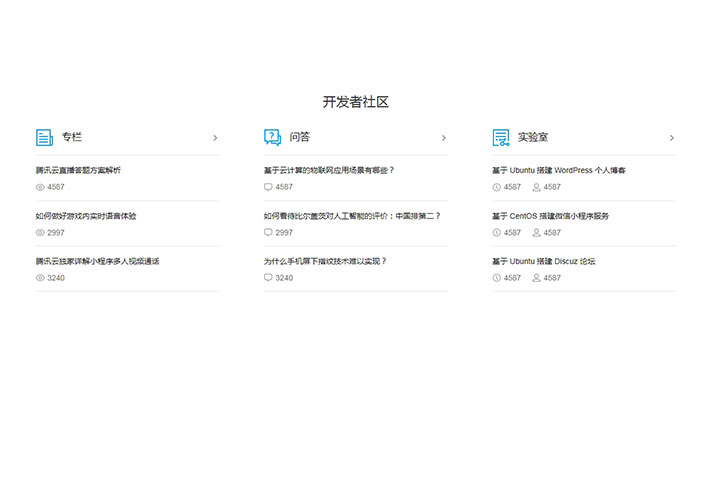The height and width of the screenshot is (501, 710).
Task: Click comment icon under 为什么手机屏下指纹技术难以实现
Action: [x=268, y=277]
